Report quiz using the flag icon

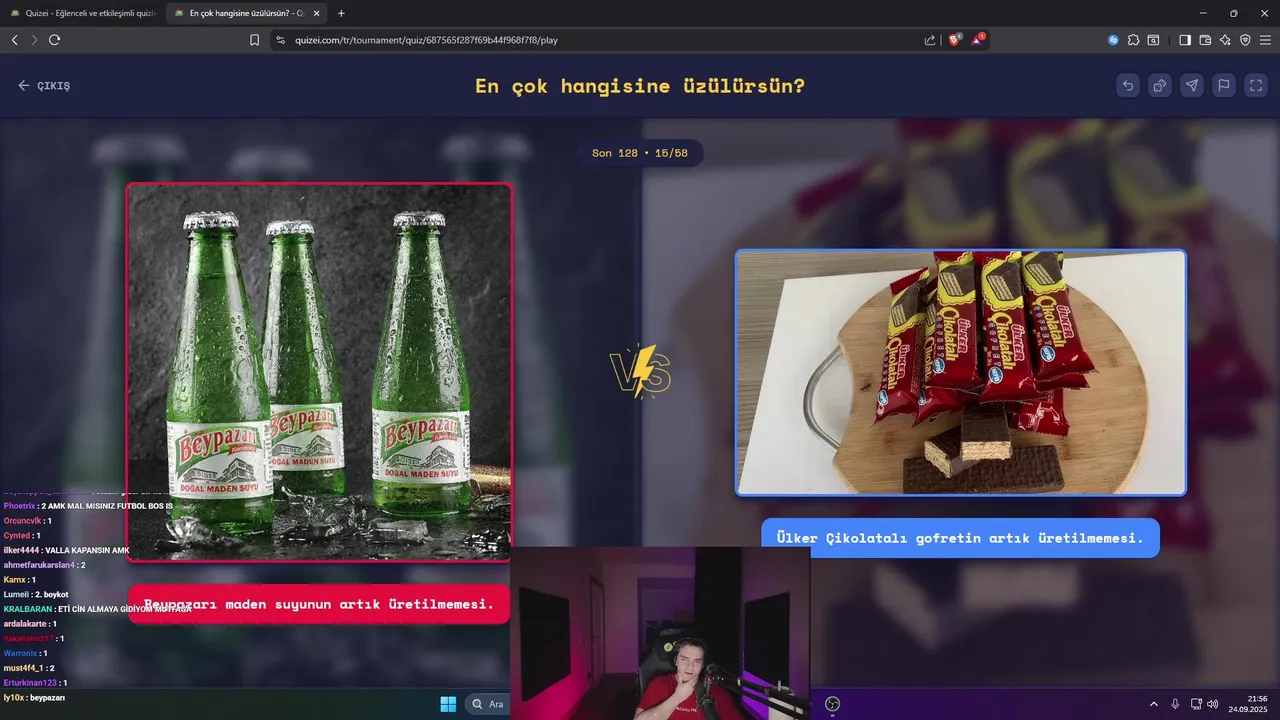click(x=1224, y=86)
